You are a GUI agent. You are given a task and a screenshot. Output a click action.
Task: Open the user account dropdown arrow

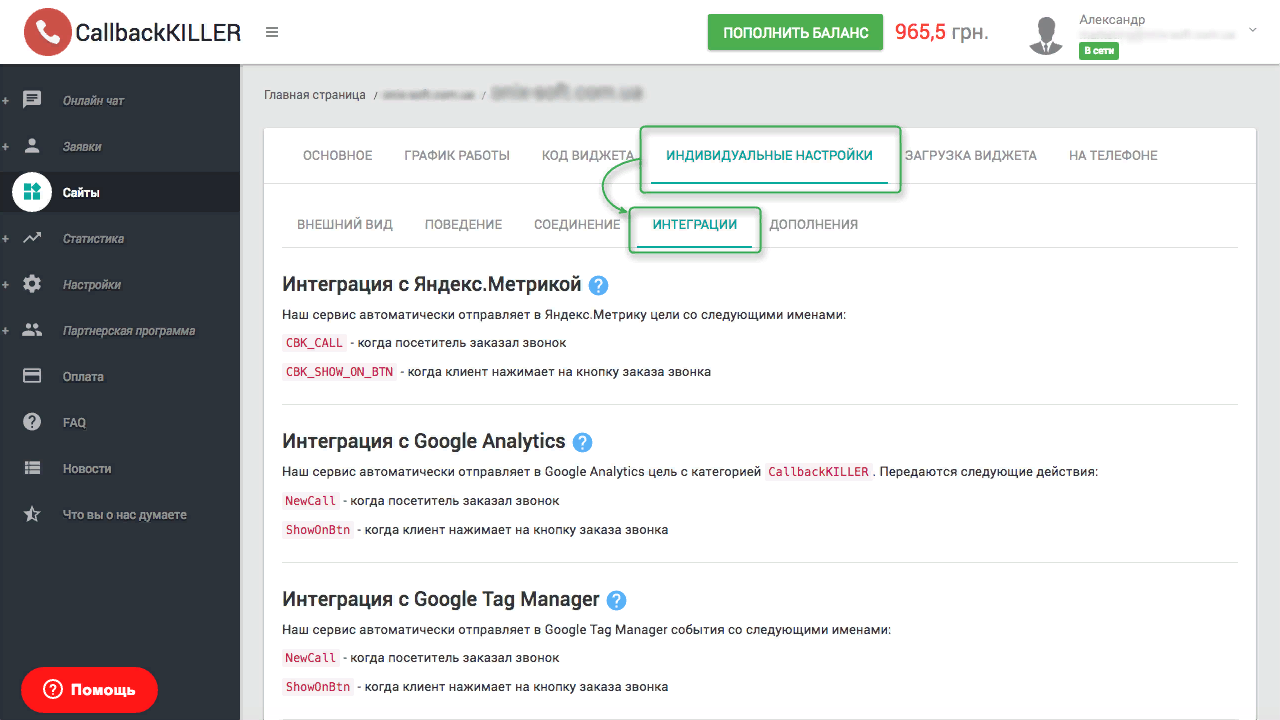click(x=1253, y=30)
